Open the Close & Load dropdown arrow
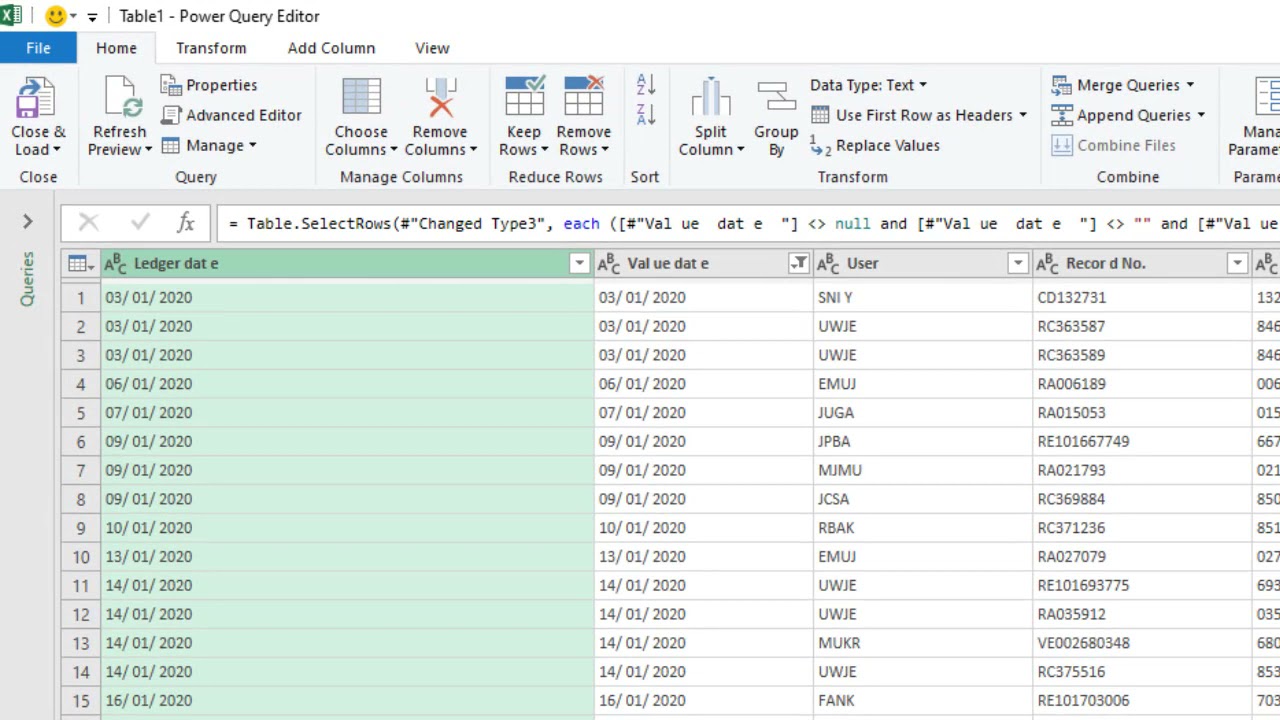1280x720 pixels. click(x=56, y=150)
